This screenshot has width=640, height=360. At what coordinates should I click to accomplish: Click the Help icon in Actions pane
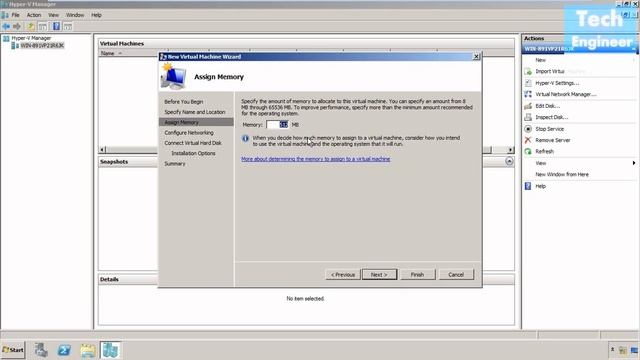528,186
